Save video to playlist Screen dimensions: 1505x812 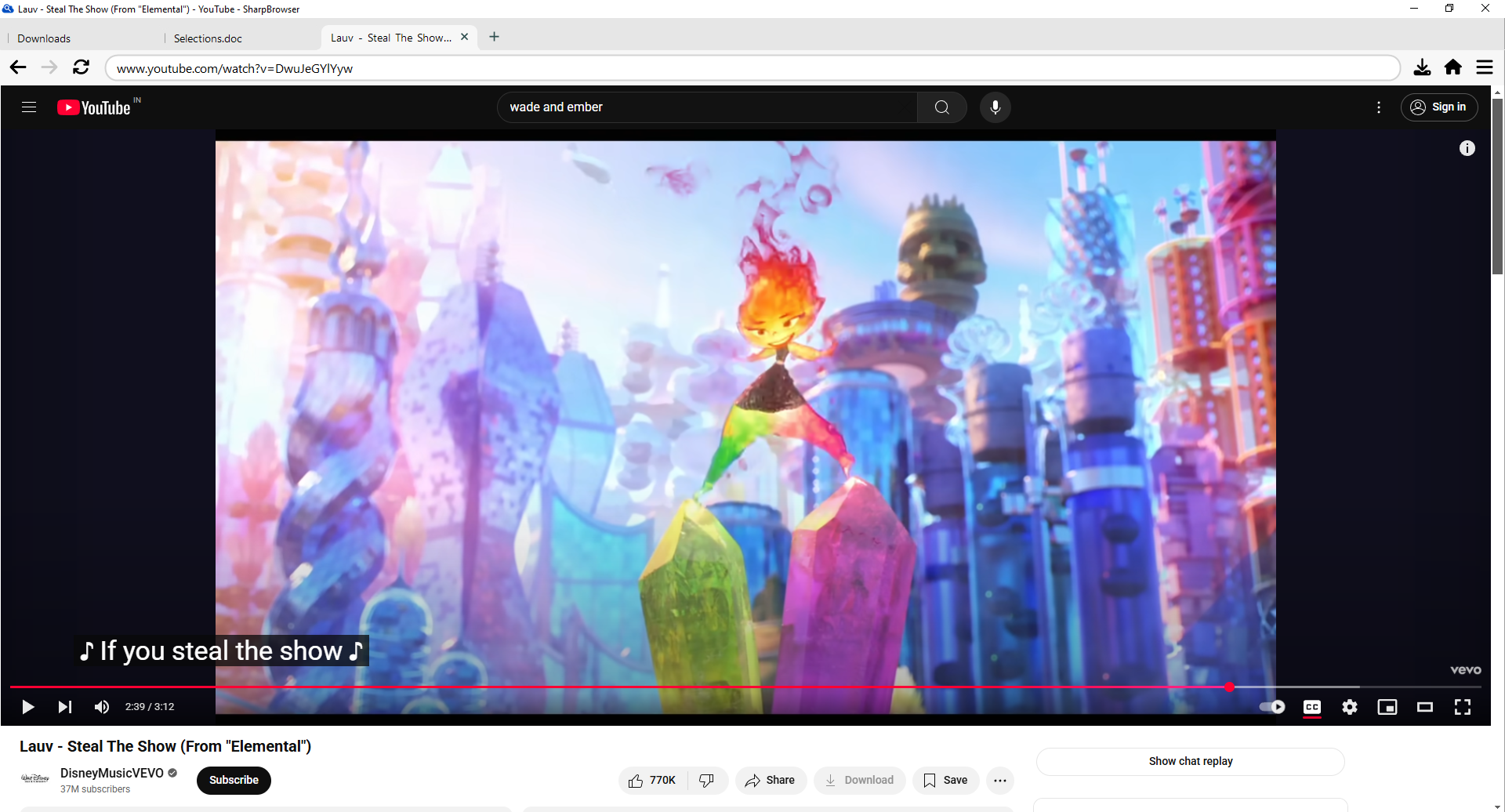(x=945, y=781)
